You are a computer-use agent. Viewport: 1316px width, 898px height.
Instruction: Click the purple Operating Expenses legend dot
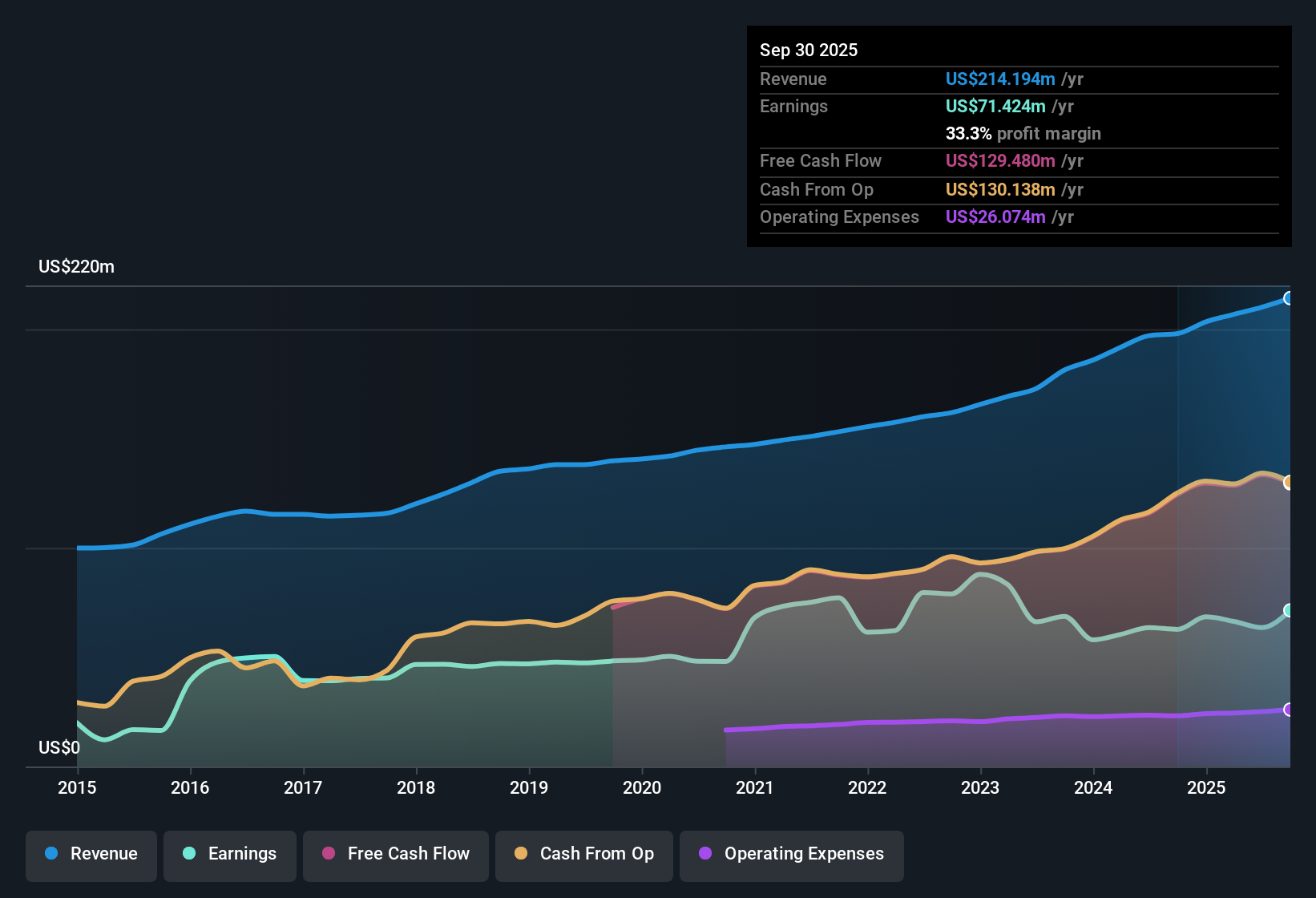704,854
